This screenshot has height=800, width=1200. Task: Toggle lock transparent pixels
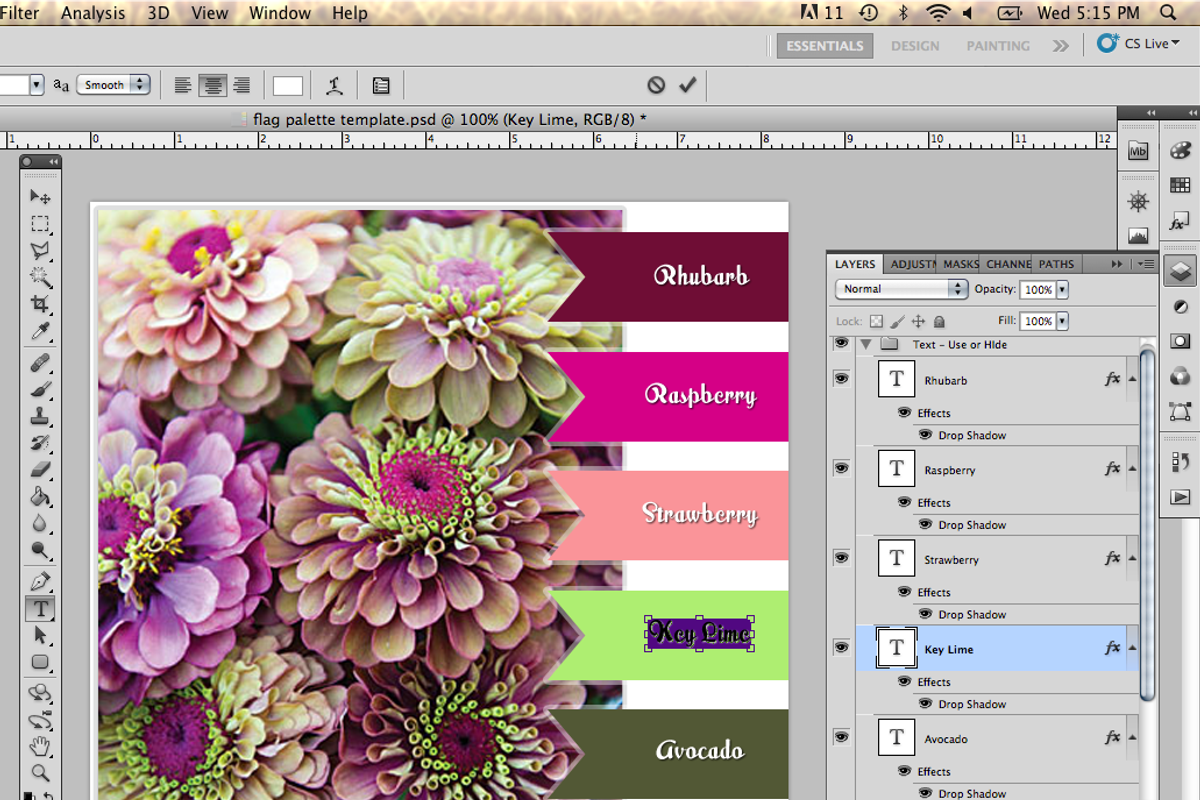[876, 322]
